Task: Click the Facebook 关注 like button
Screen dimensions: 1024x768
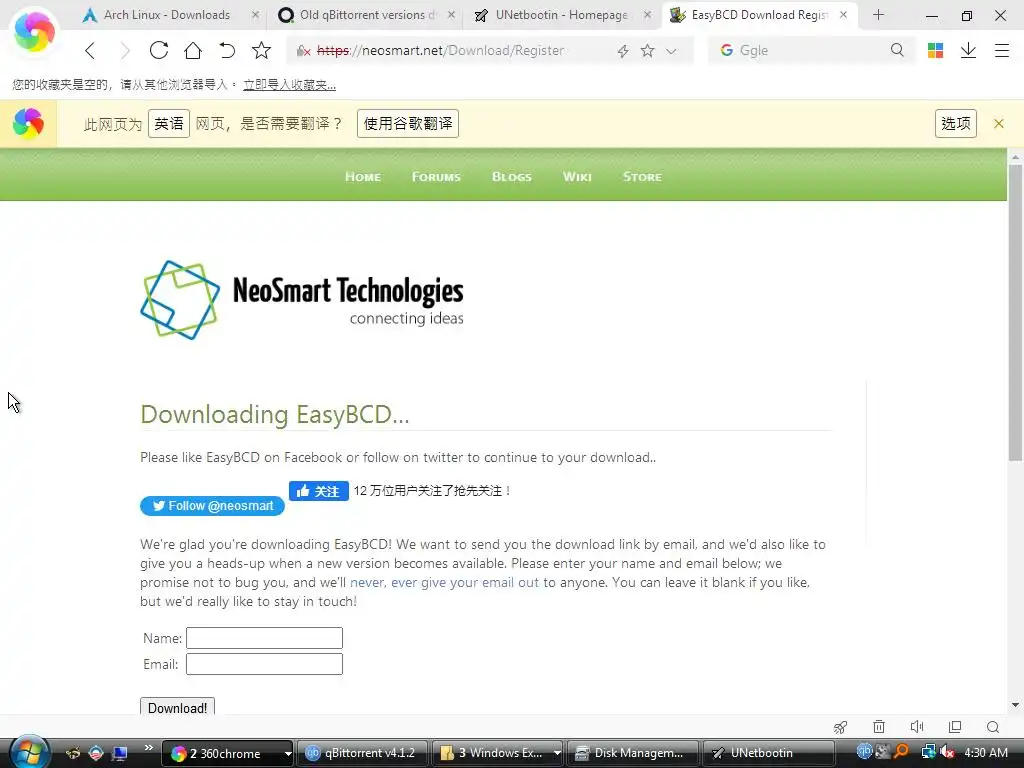Action: [x=319, y=491]
